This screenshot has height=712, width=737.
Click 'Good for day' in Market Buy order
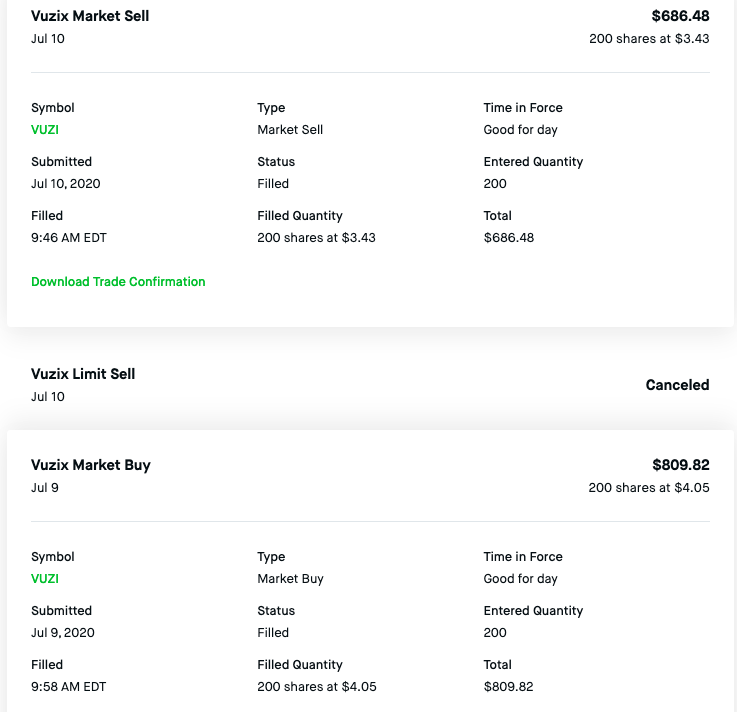(x=521, y=579)
